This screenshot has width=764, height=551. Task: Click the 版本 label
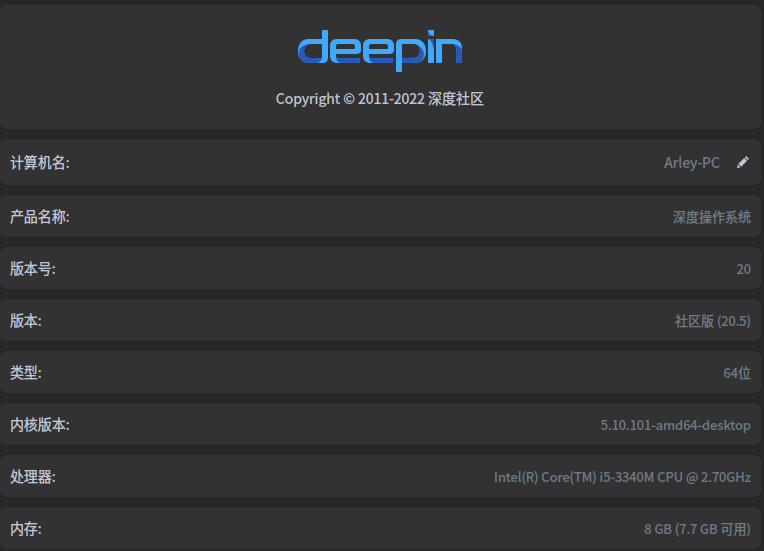[x=26, y=321]
